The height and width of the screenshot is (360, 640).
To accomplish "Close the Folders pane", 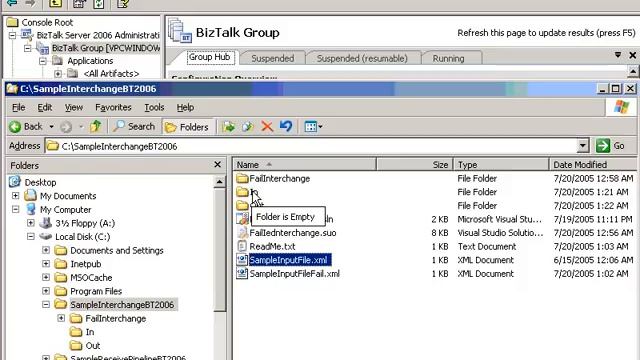I will coord(218,164).
